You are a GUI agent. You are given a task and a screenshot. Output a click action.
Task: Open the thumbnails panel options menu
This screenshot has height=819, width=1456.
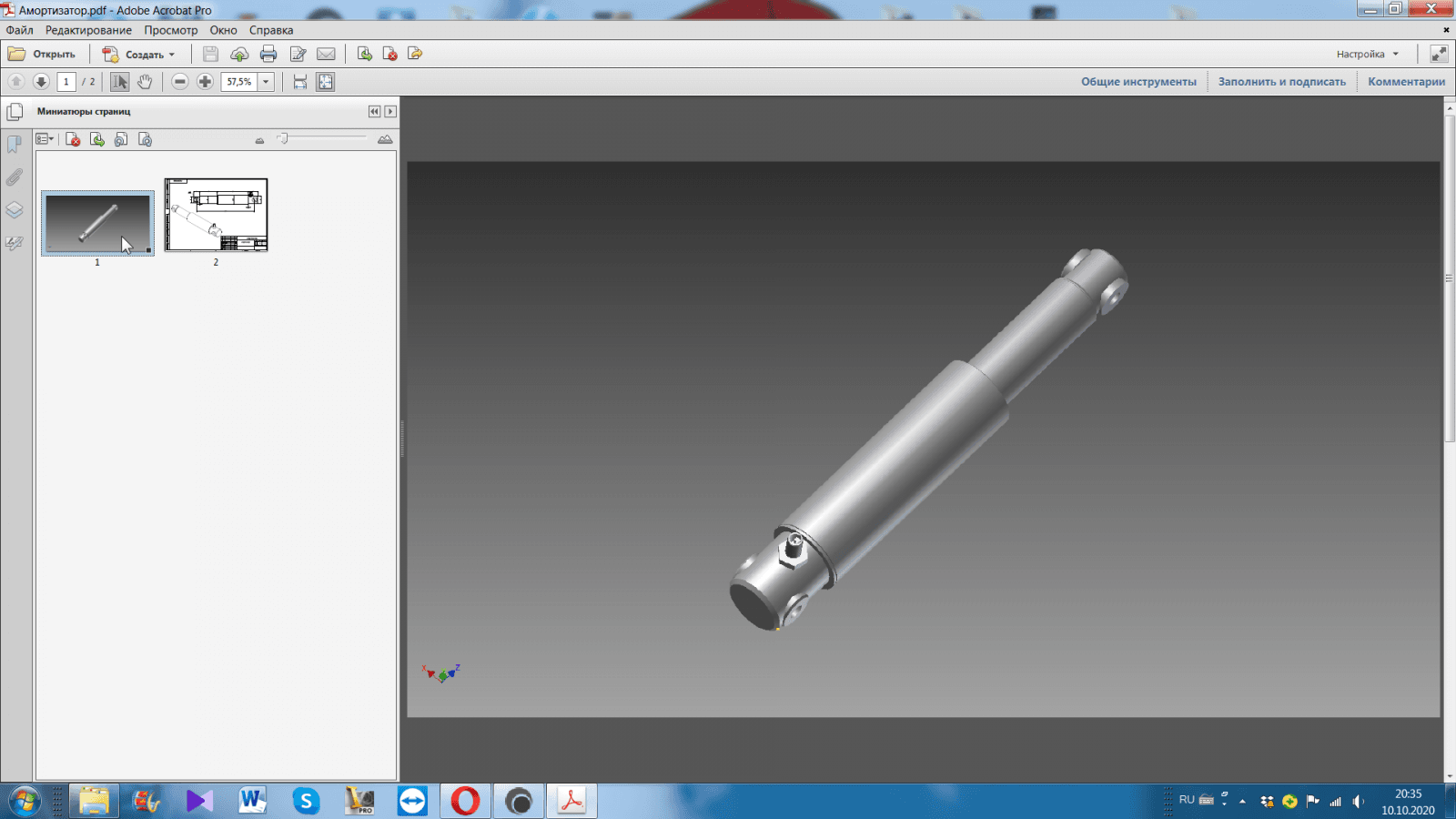45,139
